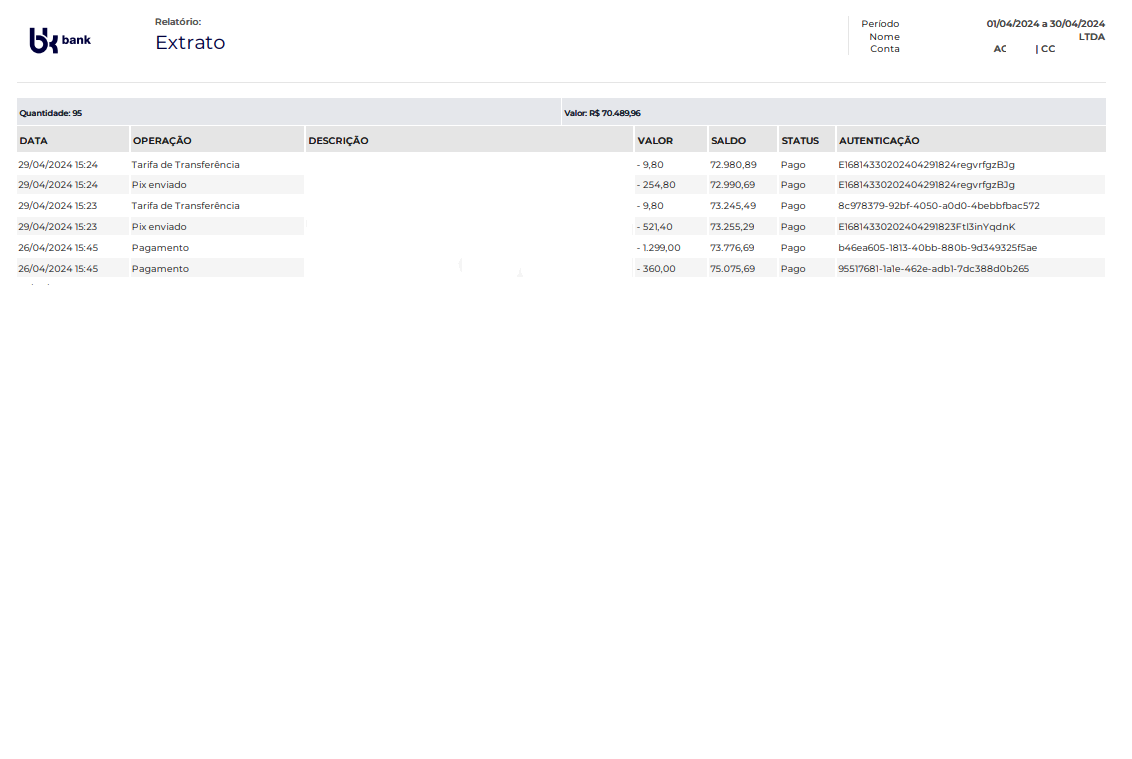Click the 72.980,89 balance
Screen dimensions: 1132x759
click(733, 165)
